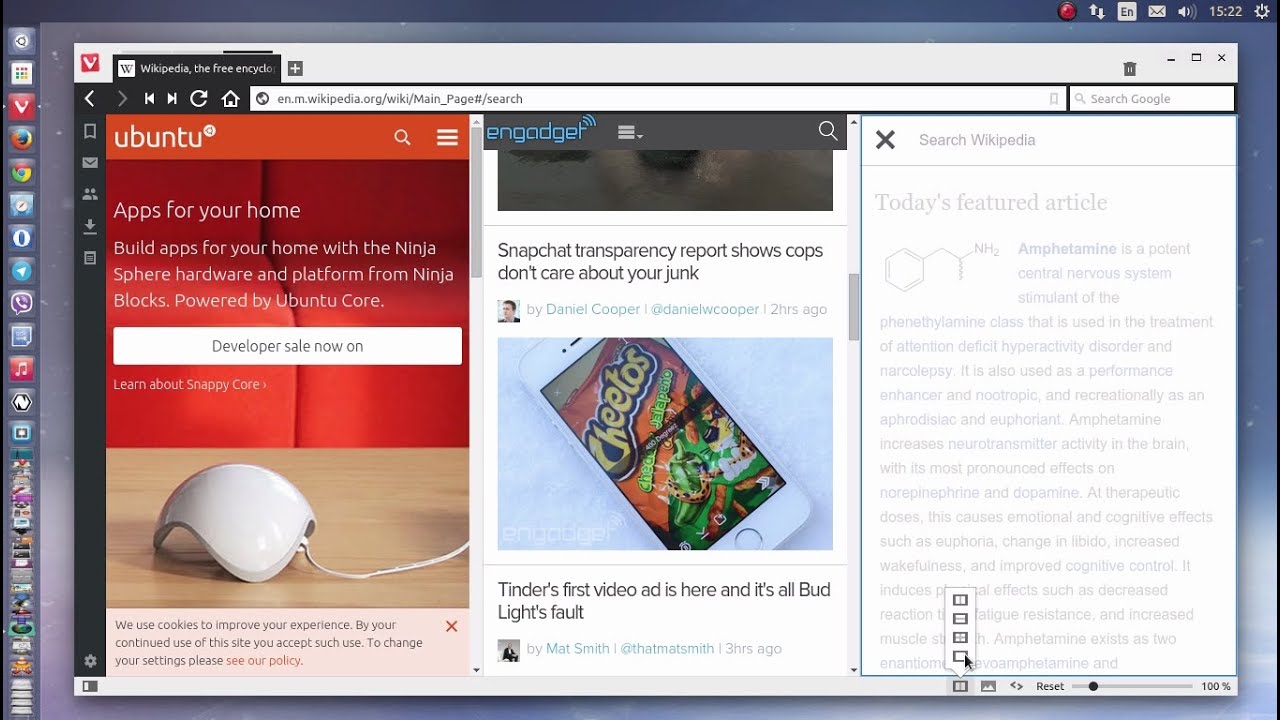This screenshot has width=1280, height=720.
Task: Open the Snapchat transparency report article
Action: tap(660, 262)
